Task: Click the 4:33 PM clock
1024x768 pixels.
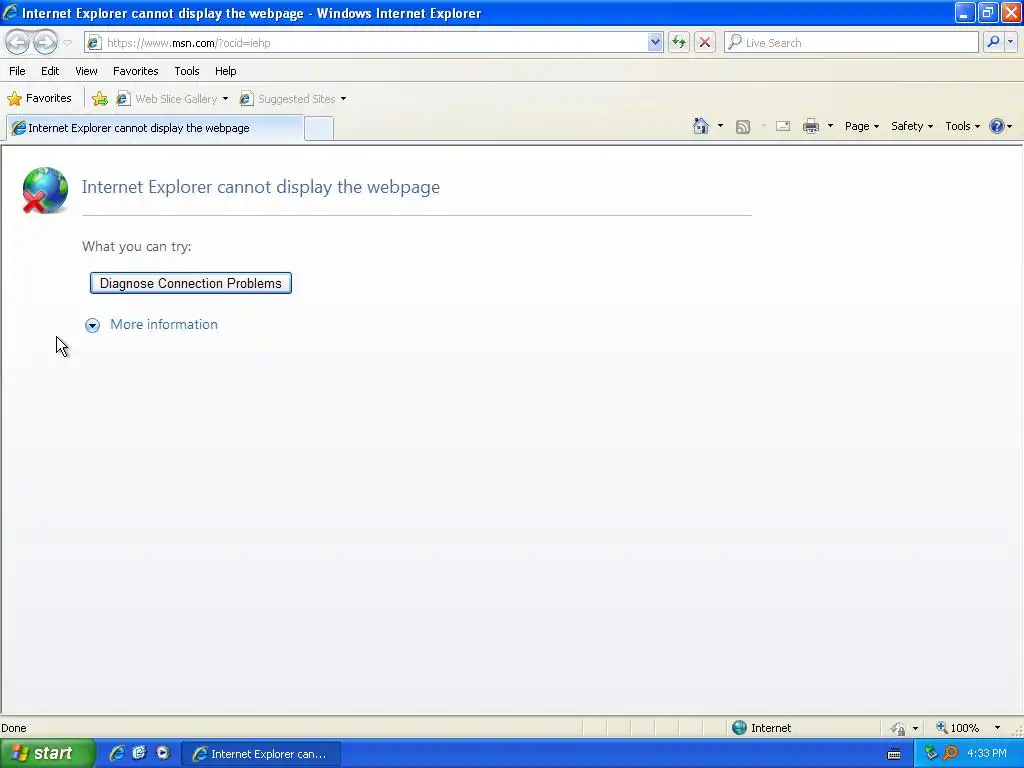Action: [987, 754]
